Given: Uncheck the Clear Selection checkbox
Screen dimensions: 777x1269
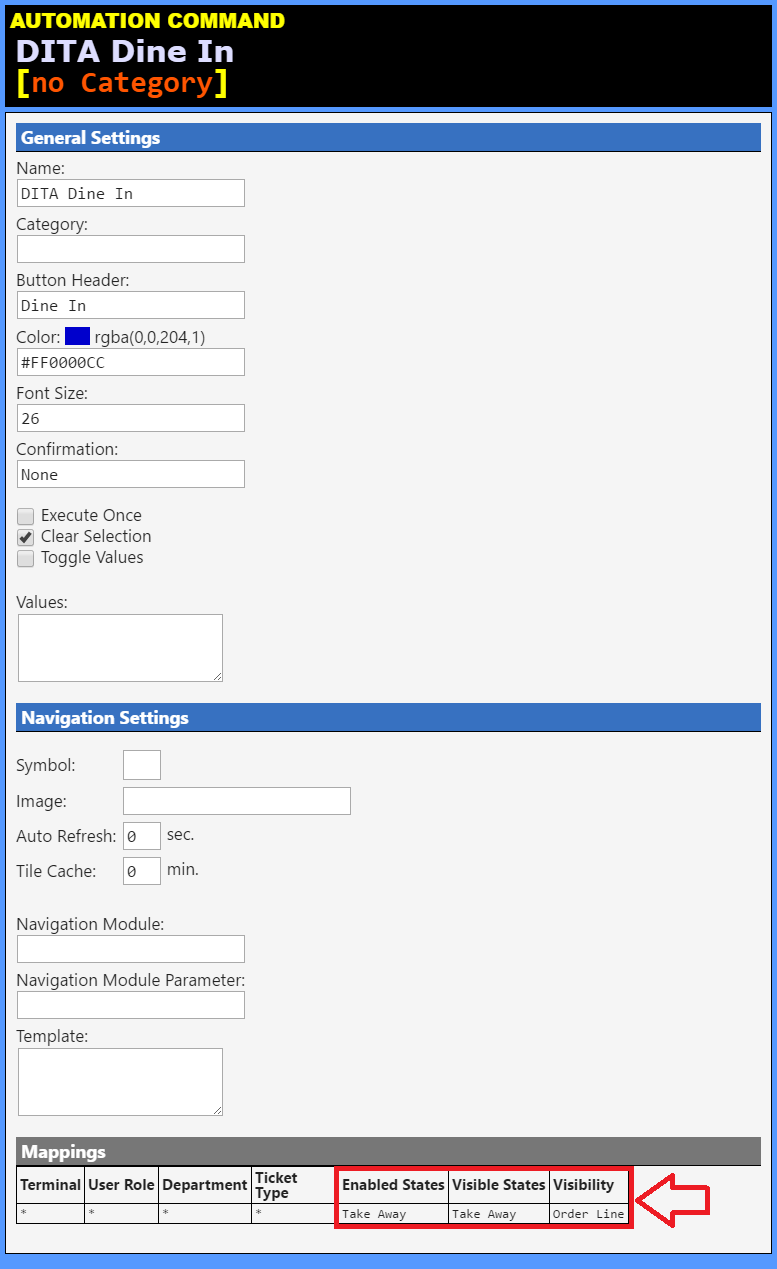Looking at the screenshot, I should (26, 537).
